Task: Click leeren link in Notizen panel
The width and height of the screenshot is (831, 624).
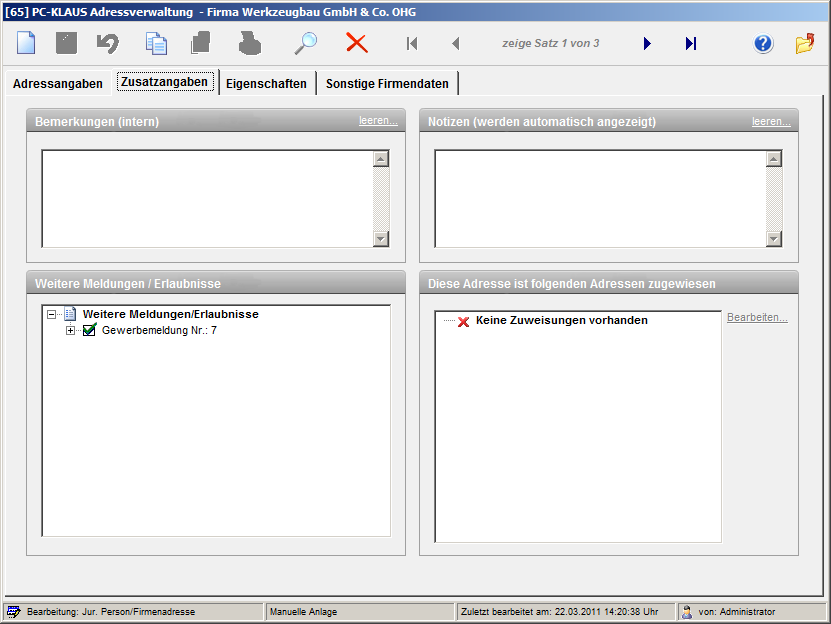Action: click(x=771, y=121)
